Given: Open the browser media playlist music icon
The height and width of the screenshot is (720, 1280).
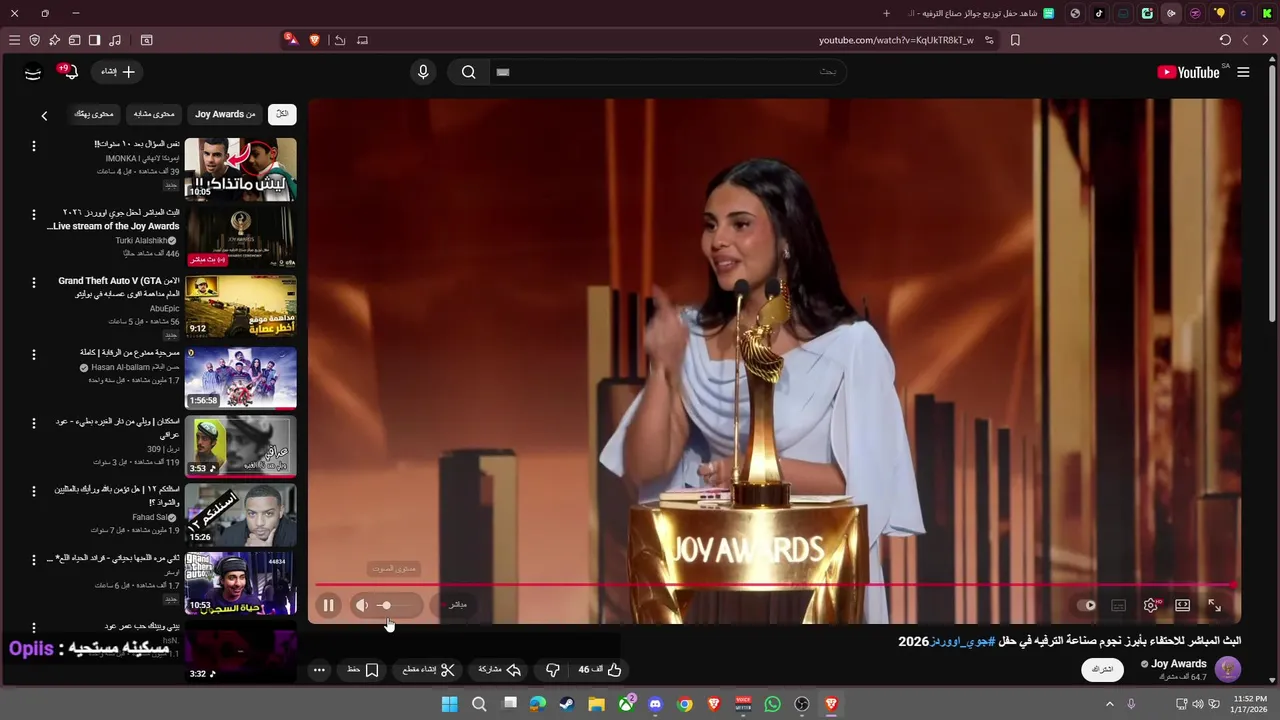Looking at the screenshot, I should click(x=115, y=40).
